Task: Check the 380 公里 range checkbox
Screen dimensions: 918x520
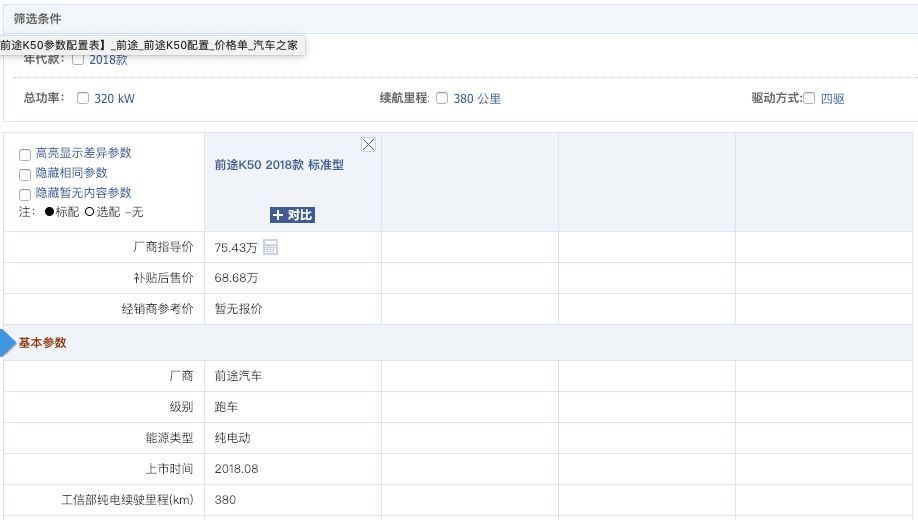Action: coord(442,99)
